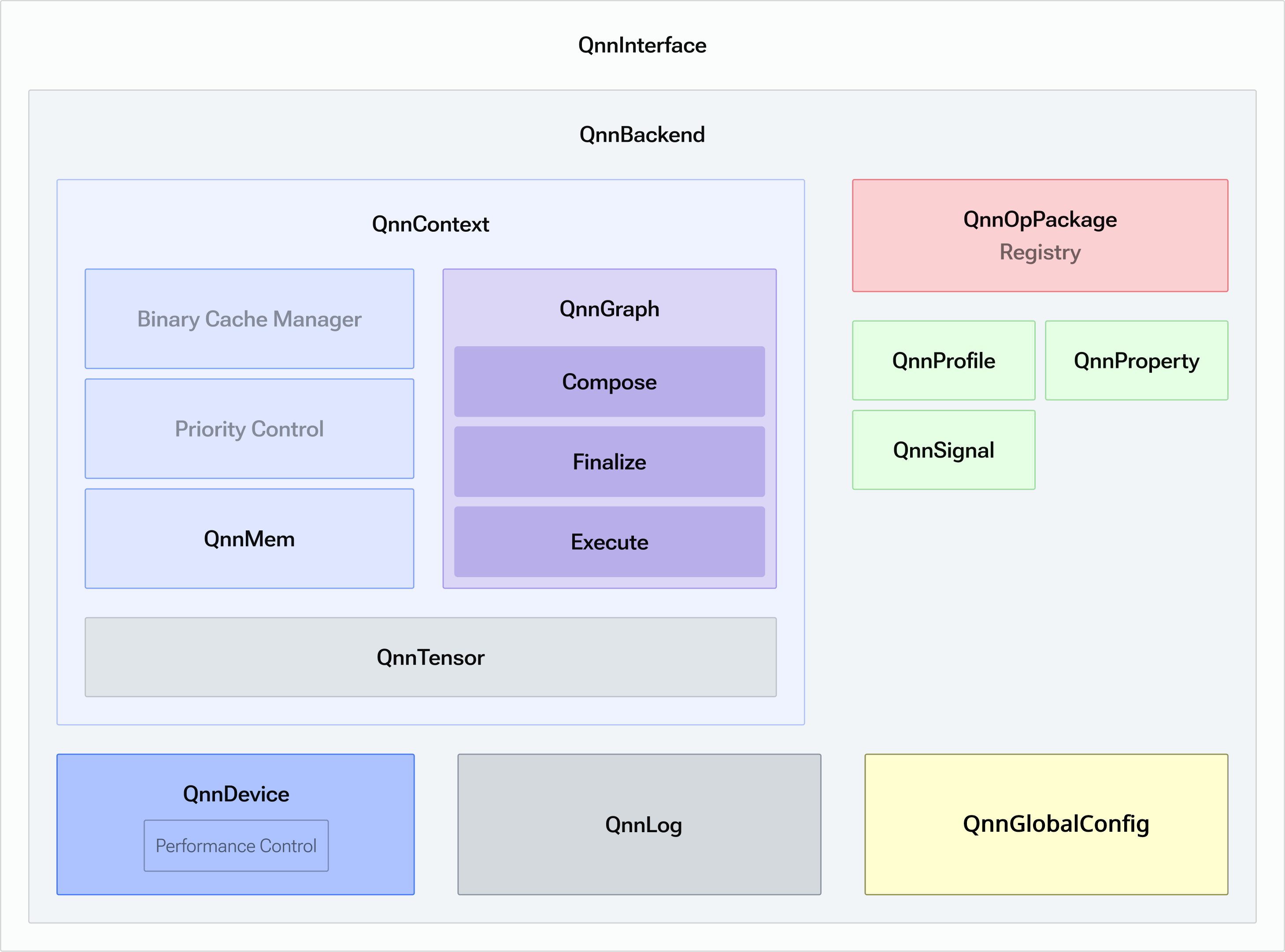
Task: Click the Compose stage box
Action: (x=609, y=382)
